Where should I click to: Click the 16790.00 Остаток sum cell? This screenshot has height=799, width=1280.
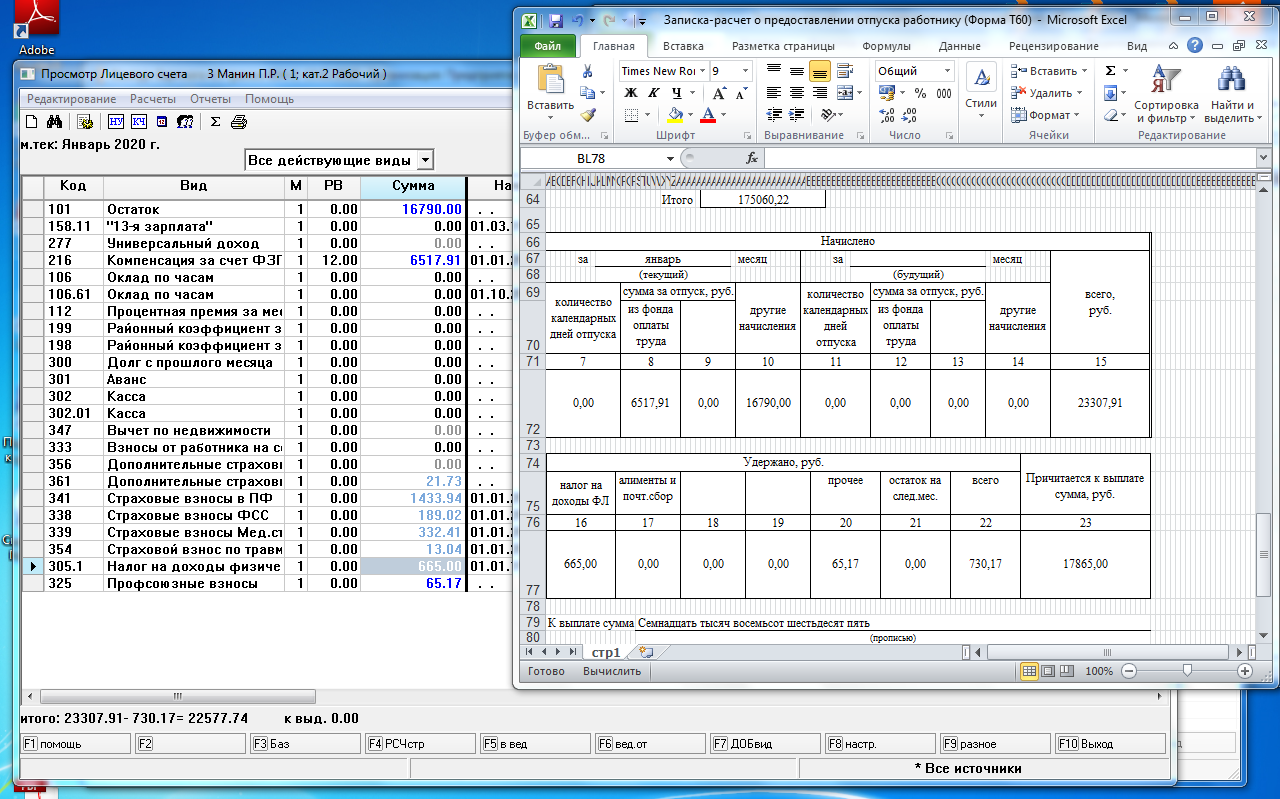[x=413, y=210]
